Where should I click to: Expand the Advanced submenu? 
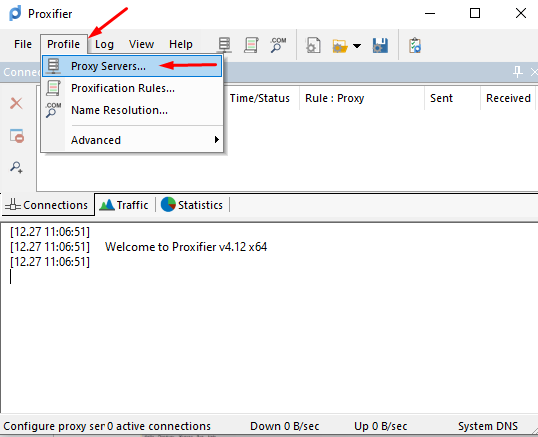tap(132, 140)
